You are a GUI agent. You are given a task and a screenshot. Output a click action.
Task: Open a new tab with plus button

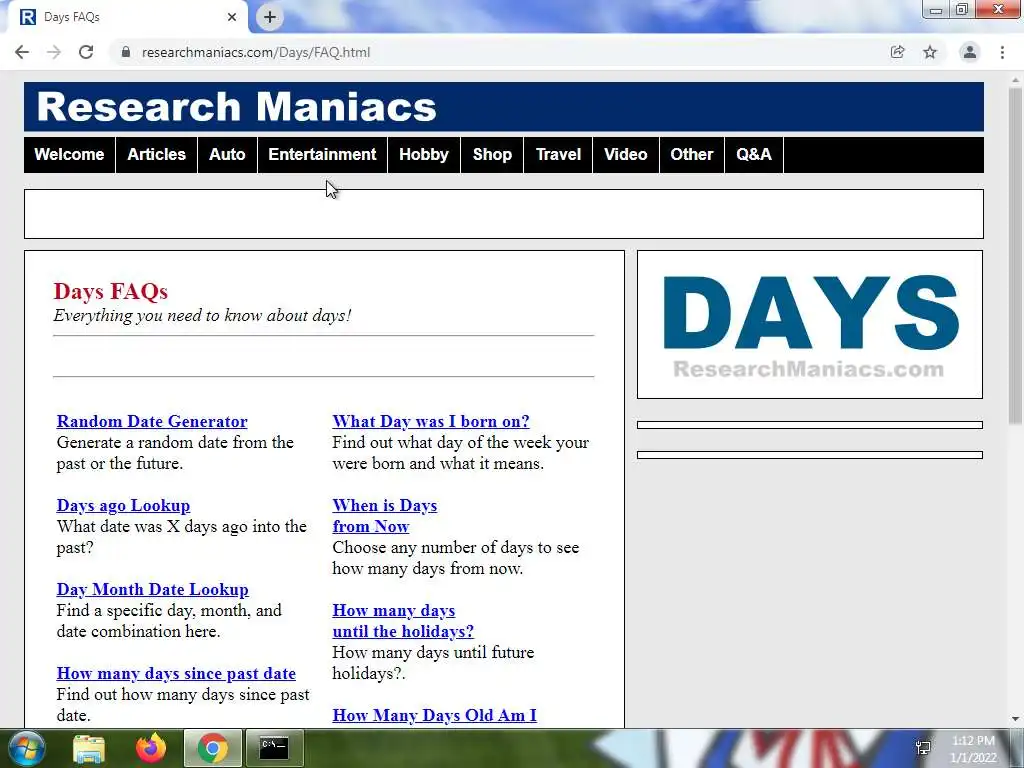pyautogui.click(x=270, y=17)
